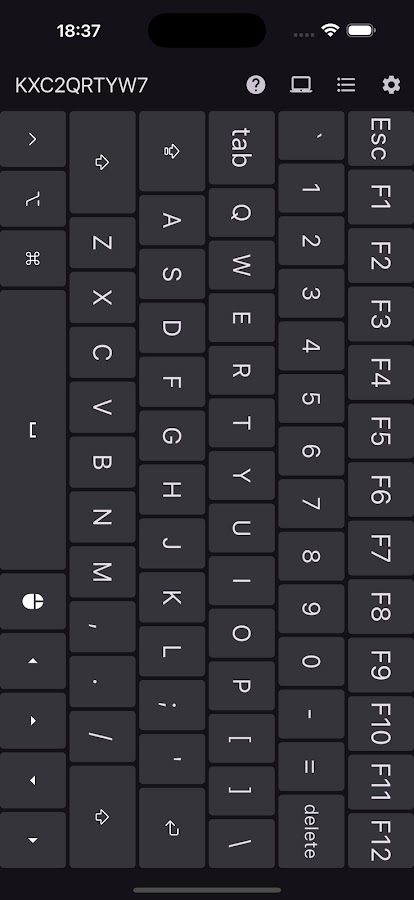Tap the F5 function key
The image size is (414, 900).
381,431
